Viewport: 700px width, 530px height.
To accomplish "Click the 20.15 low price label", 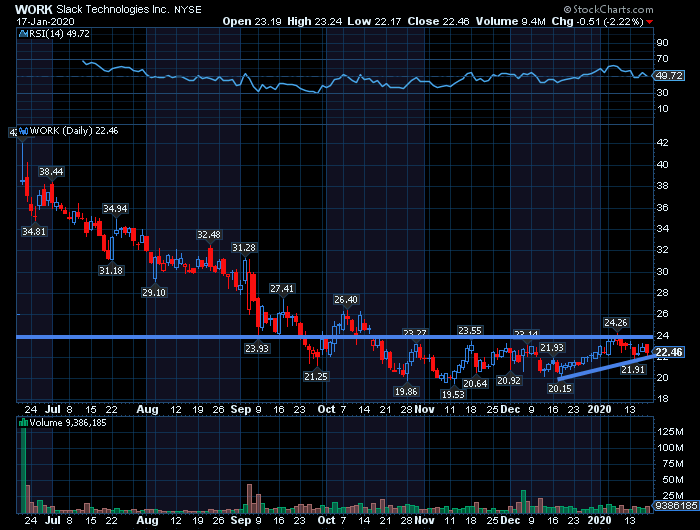I will pyautogui.click(x=559, y=388).
